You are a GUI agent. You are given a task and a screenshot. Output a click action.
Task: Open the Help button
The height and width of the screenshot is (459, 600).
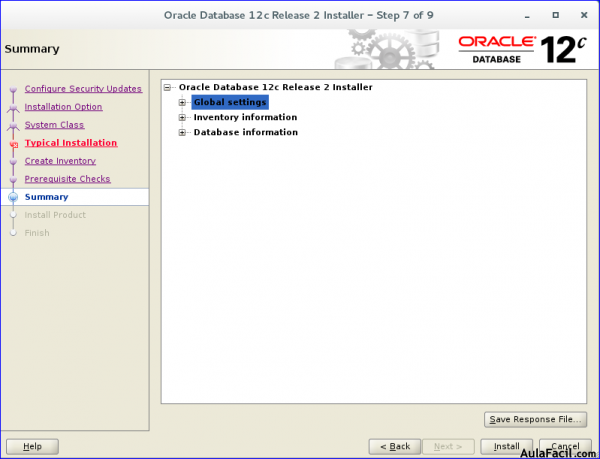pyautogui.click(x=33, y=446)
